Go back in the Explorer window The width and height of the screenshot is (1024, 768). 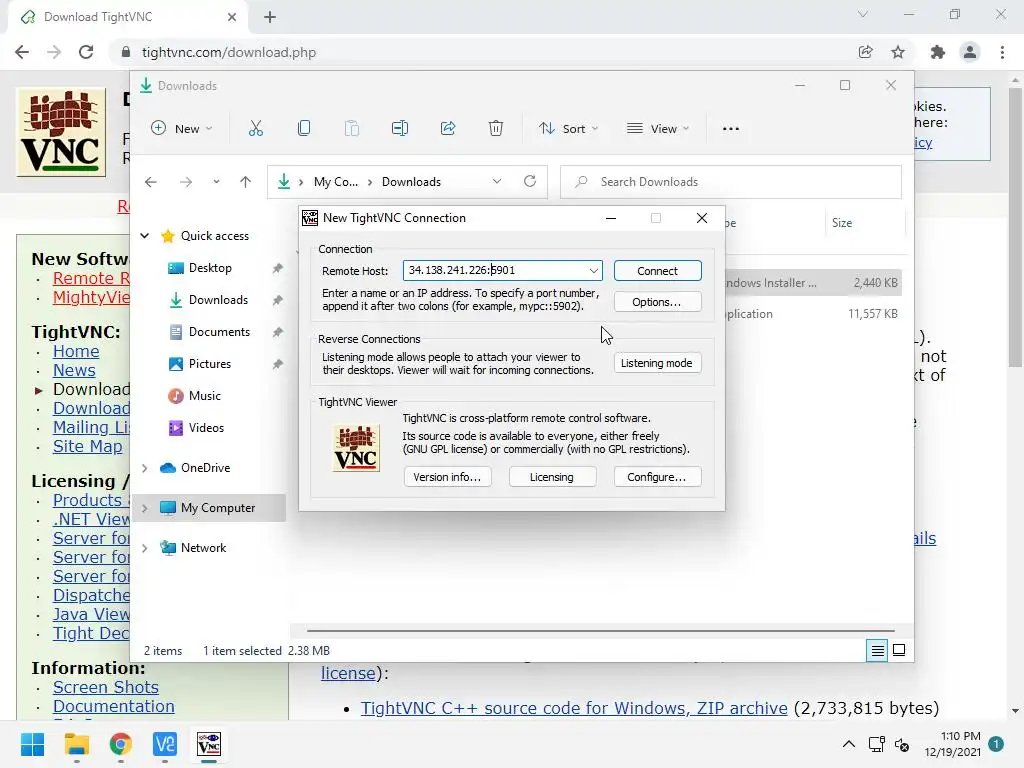point(151,182)
